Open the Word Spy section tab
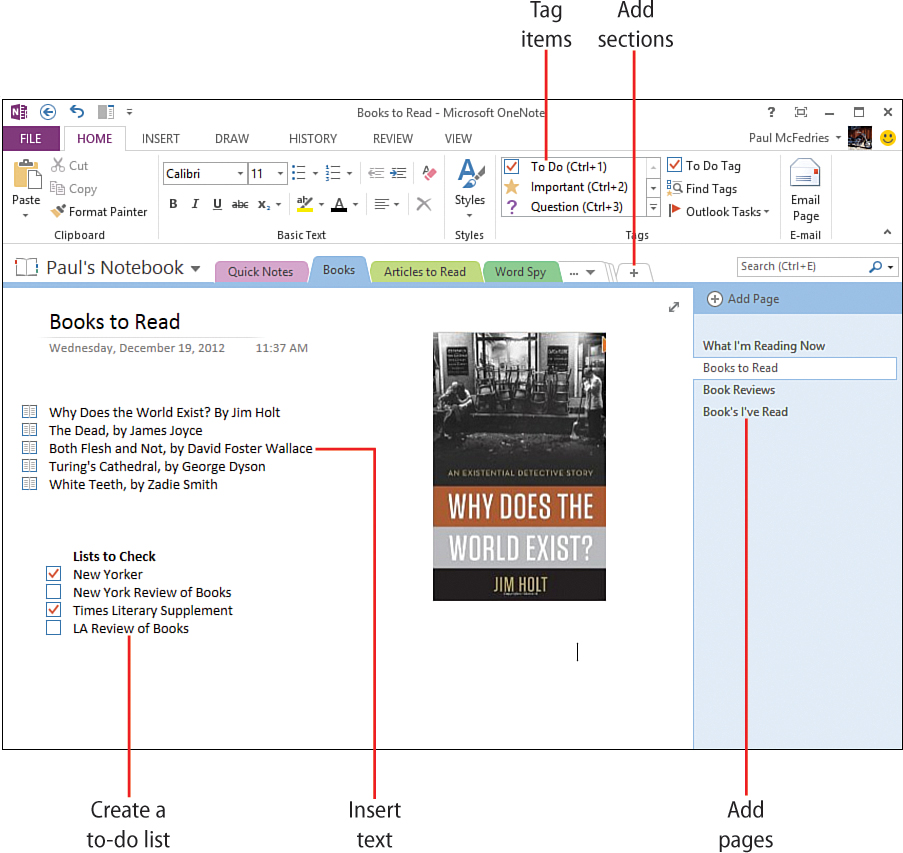This screenshot has width=903, height=853. coord(520,272)
